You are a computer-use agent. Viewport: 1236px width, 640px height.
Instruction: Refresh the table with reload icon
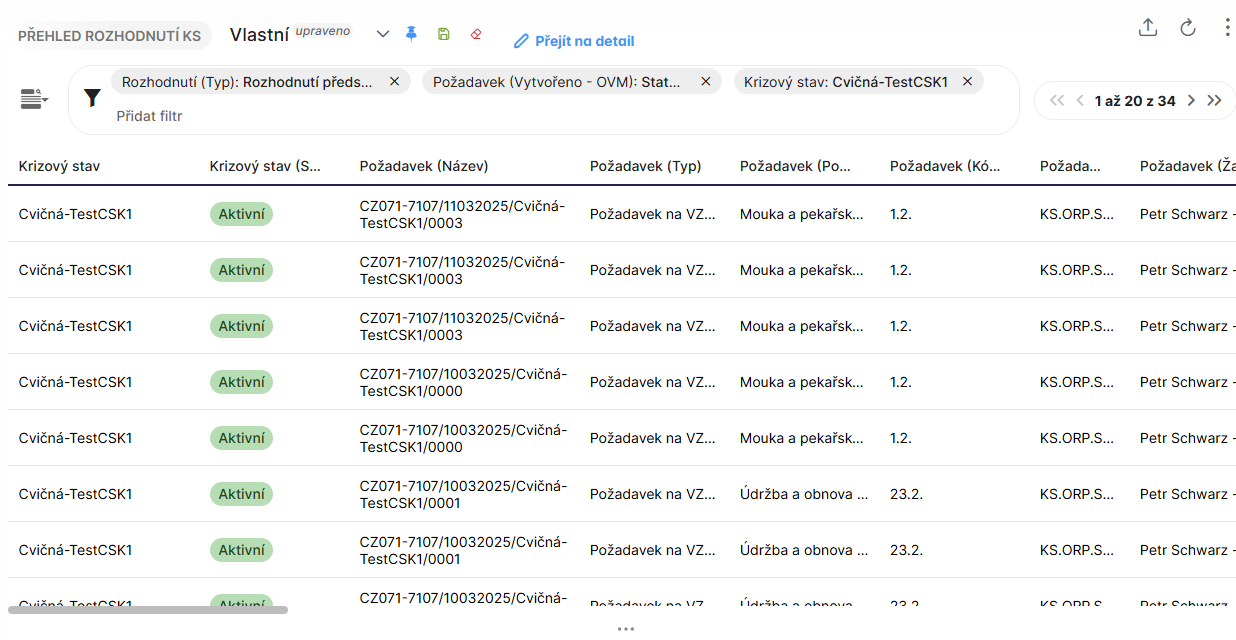1188,28
